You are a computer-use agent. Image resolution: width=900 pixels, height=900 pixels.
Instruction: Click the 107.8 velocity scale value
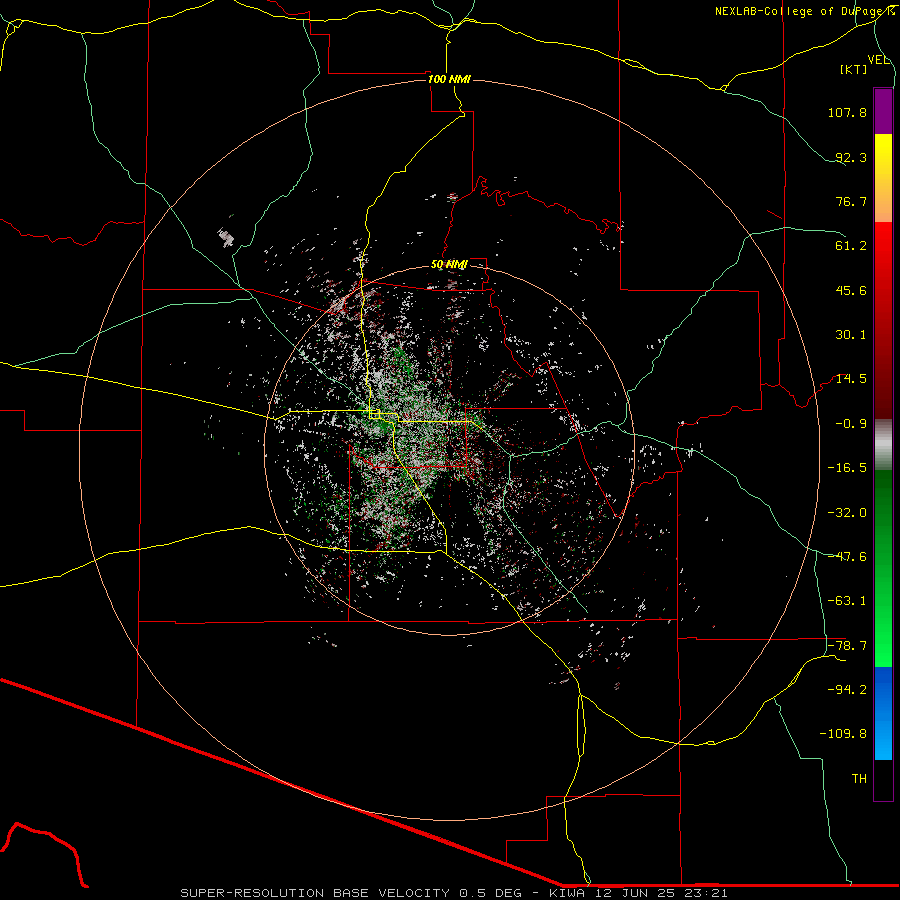pyautogui.click(x=847, y=112)
